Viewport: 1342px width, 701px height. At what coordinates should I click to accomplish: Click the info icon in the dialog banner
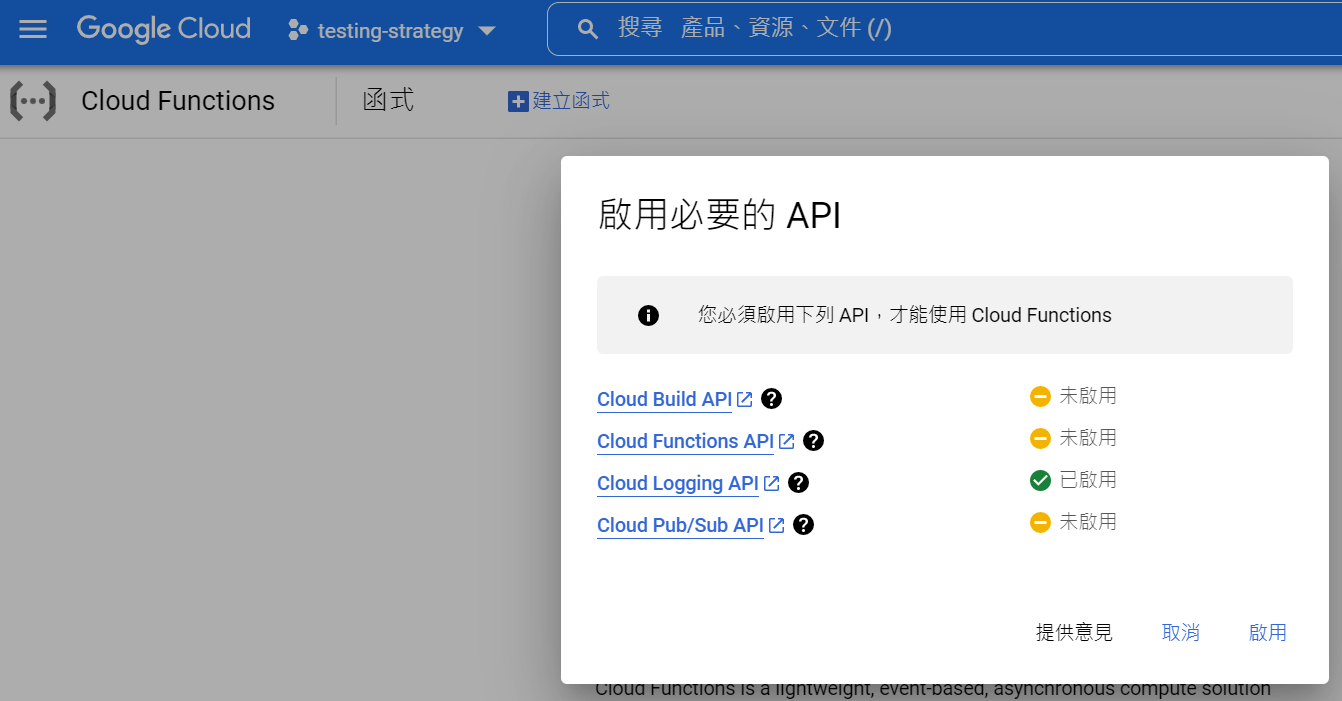648,315
